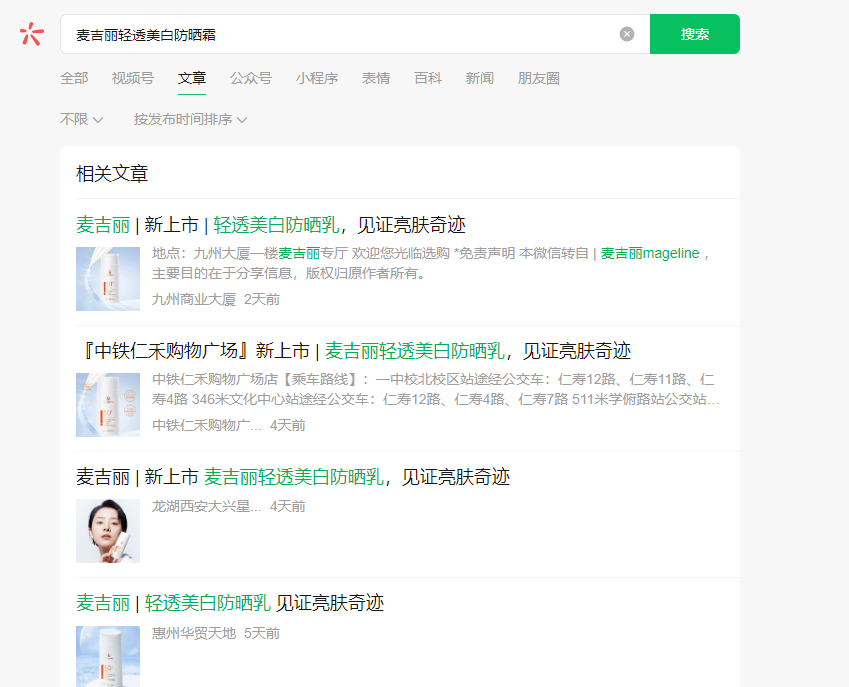
Task: Click the green 搜索 button
Action: [x=695, y=34]
